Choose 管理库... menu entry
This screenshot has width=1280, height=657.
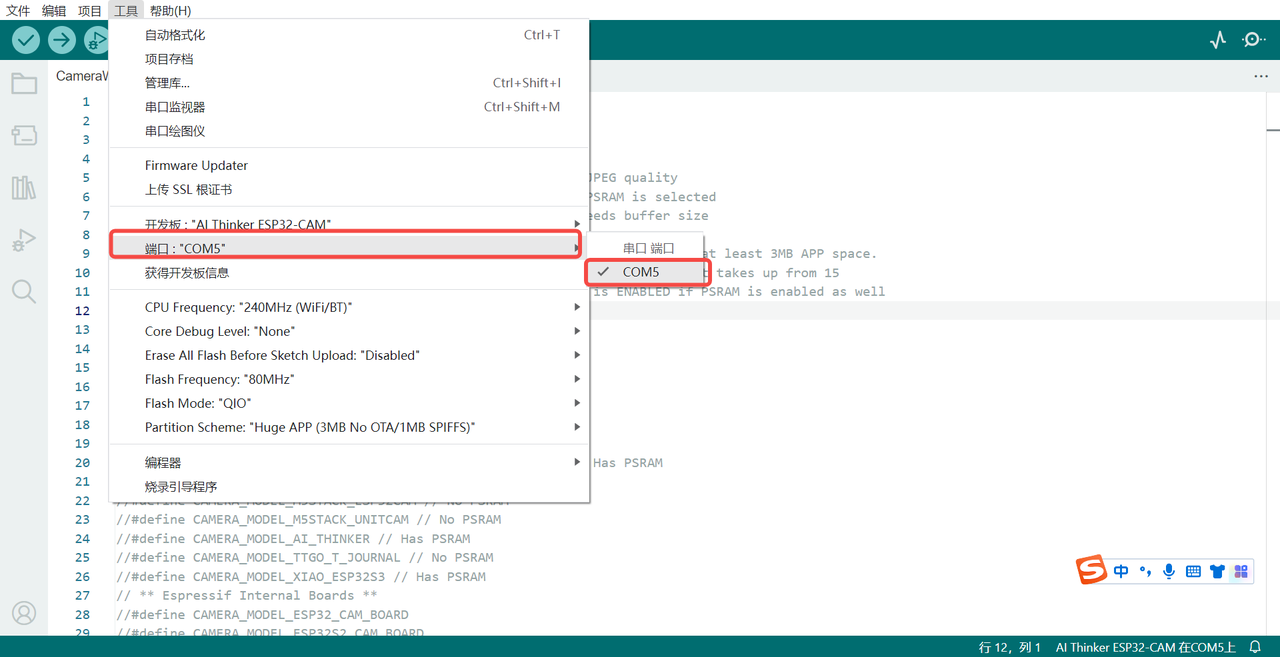pos(349,83)
